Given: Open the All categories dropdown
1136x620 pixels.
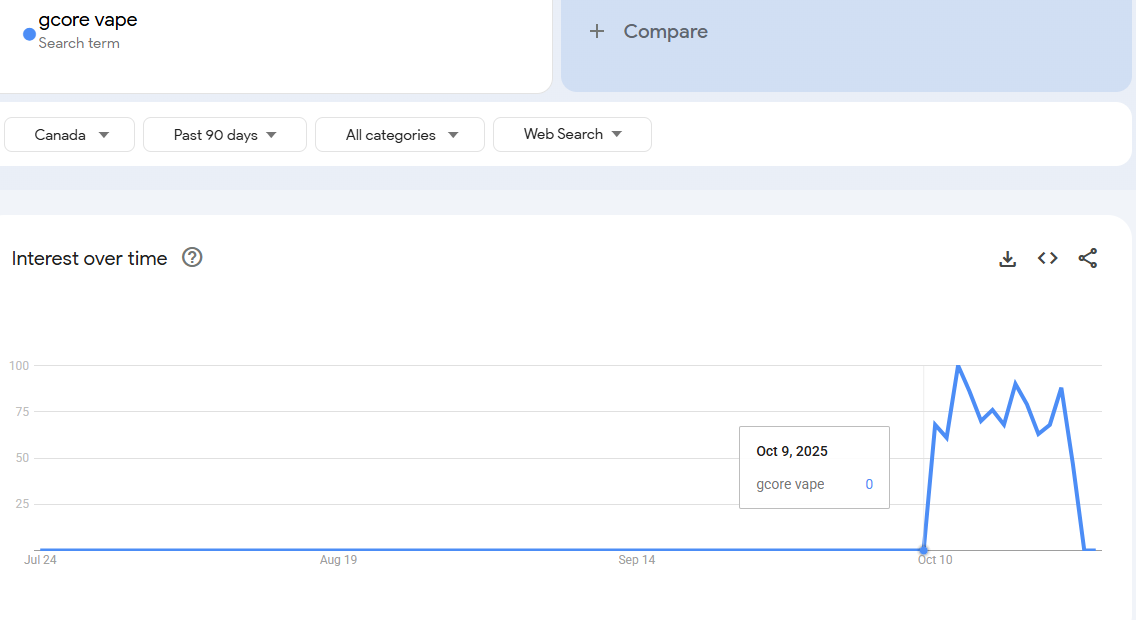Looking at the screenshot, I should point(400,135).
